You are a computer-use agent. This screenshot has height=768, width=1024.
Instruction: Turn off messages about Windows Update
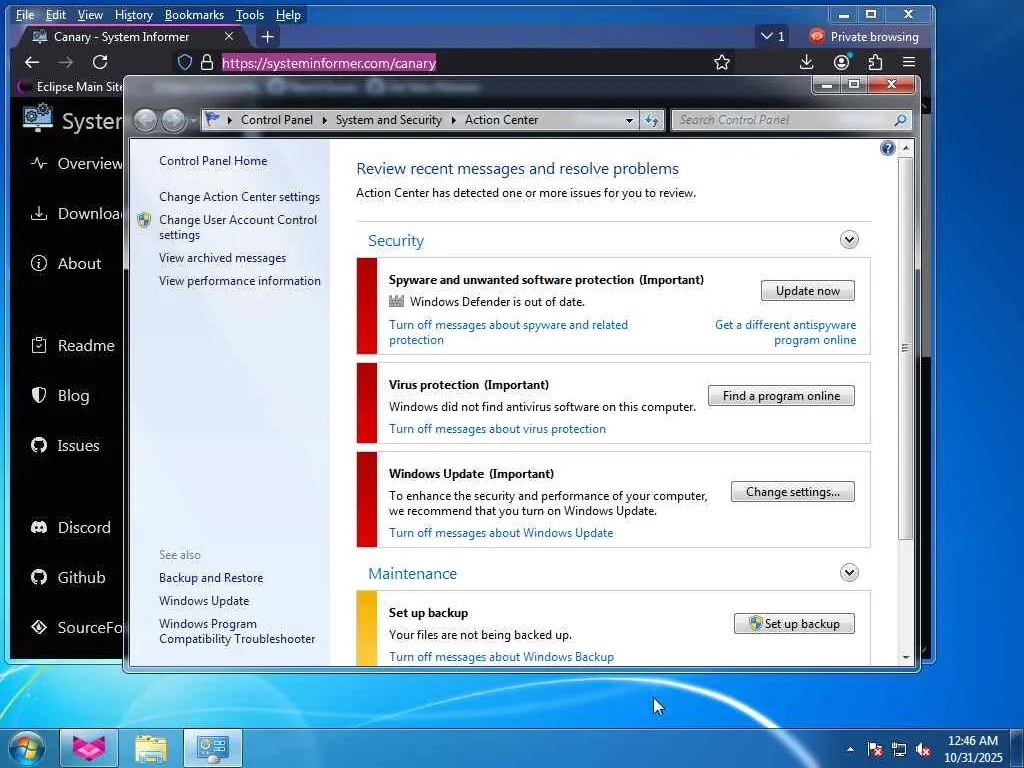[x=501, y=532]
